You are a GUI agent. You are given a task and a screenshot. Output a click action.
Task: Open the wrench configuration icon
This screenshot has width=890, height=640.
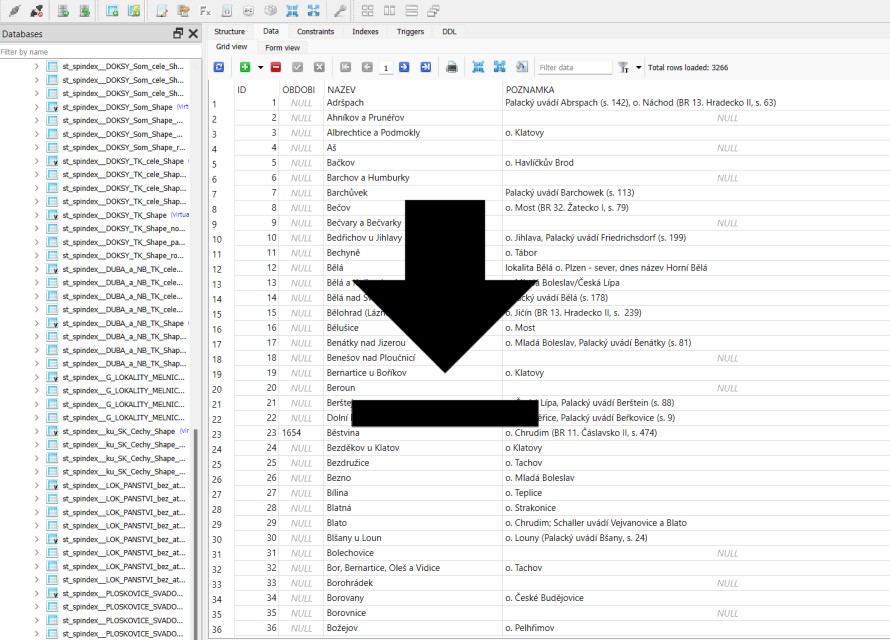pyautogui.click(x=339, y=11)
